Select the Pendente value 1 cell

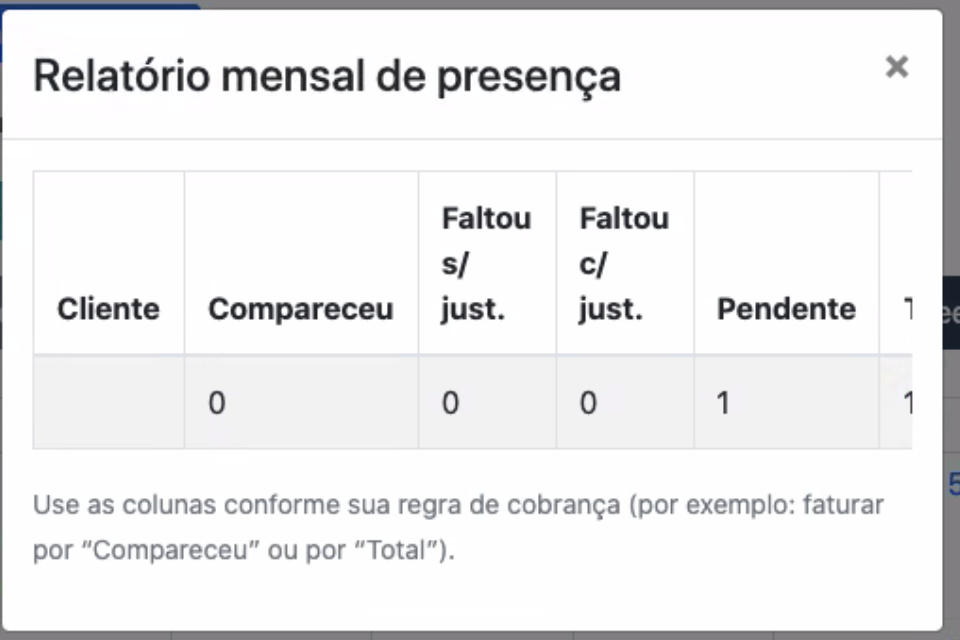(786, 403)
